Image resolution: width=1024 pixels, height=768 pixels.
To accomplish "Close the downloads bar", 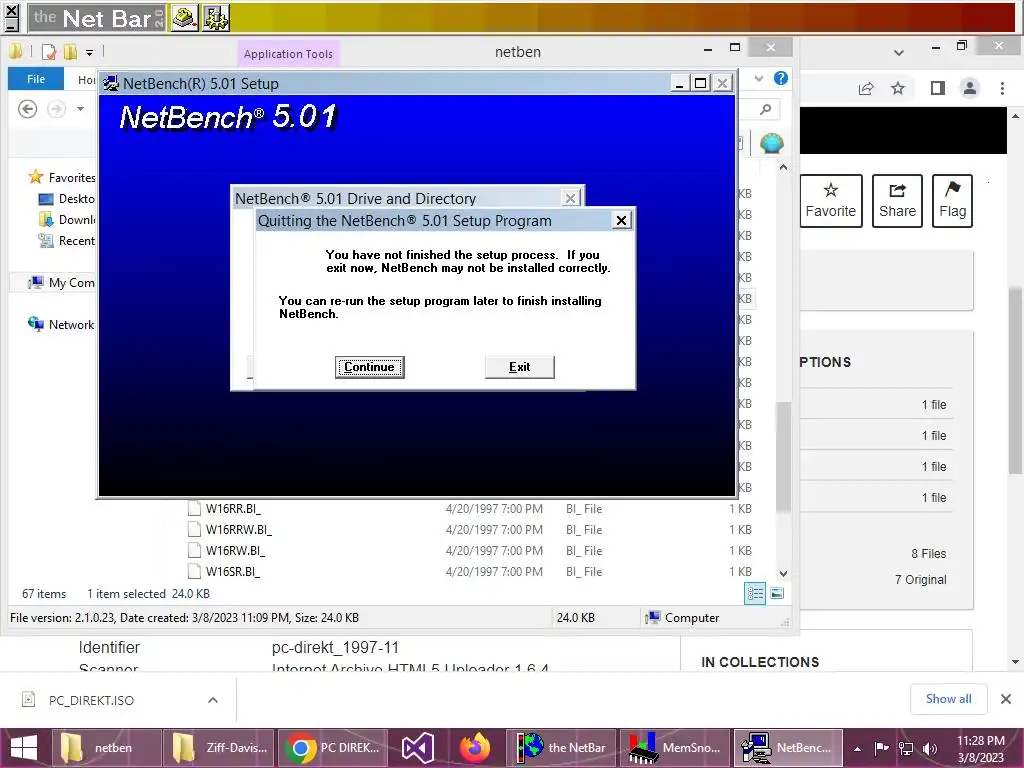I will pyautogui.click(x=1006, y=699).
